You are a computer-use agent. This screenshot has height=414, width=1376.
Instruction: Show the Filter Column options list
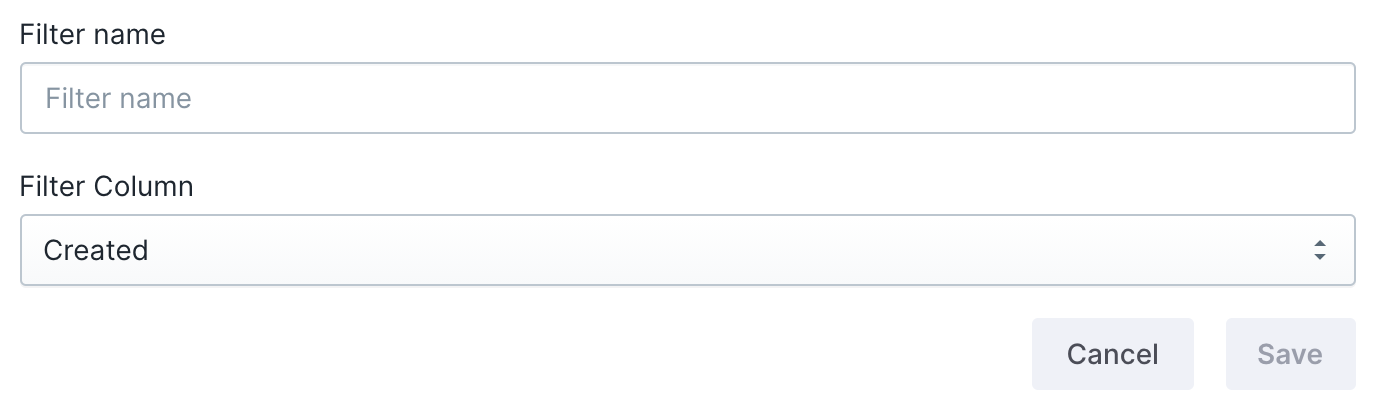(x=687, y=250)
